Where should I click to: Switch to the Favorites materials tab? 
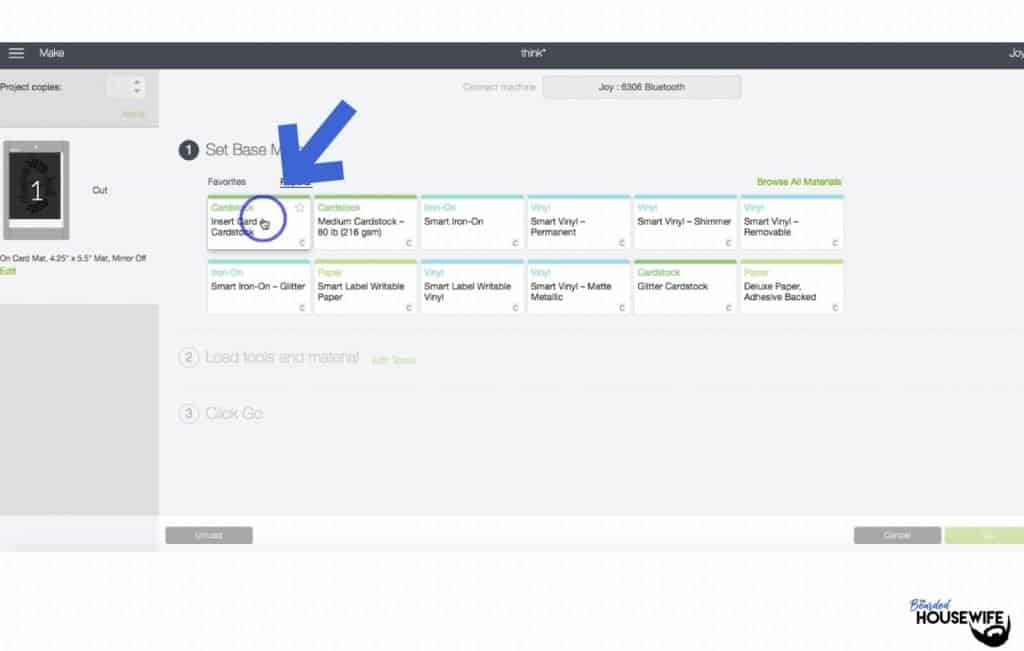226,182
